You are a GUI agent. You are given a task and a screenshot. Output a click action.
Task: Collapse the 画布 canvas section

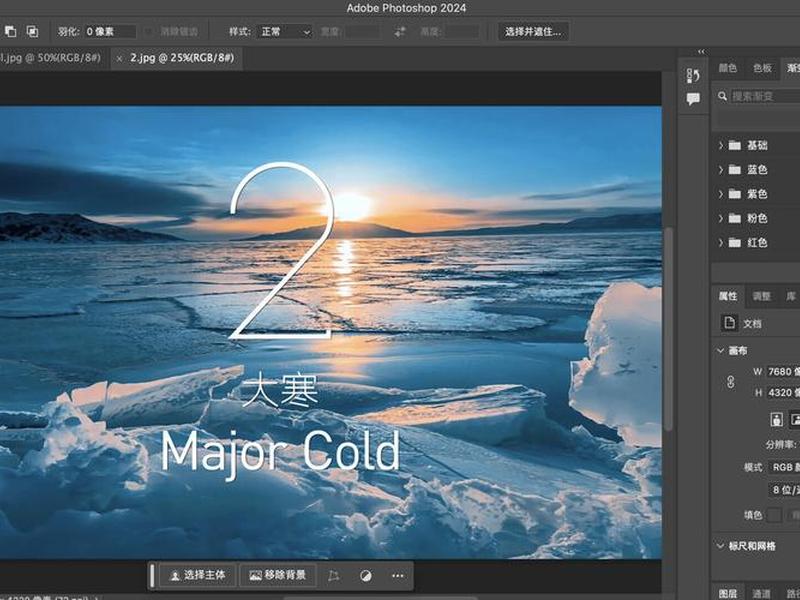pos(720,351)
